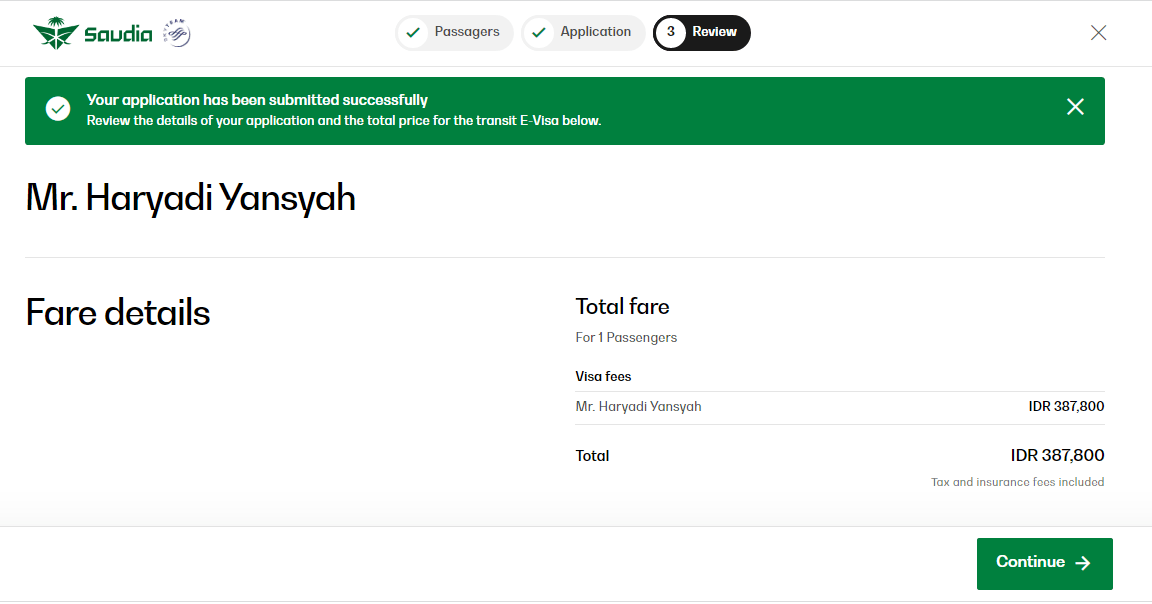The image size is (1152, 604).
Task: Click the success checkmark in green banner
Action: pyautogui.click(x=58, y=109)
